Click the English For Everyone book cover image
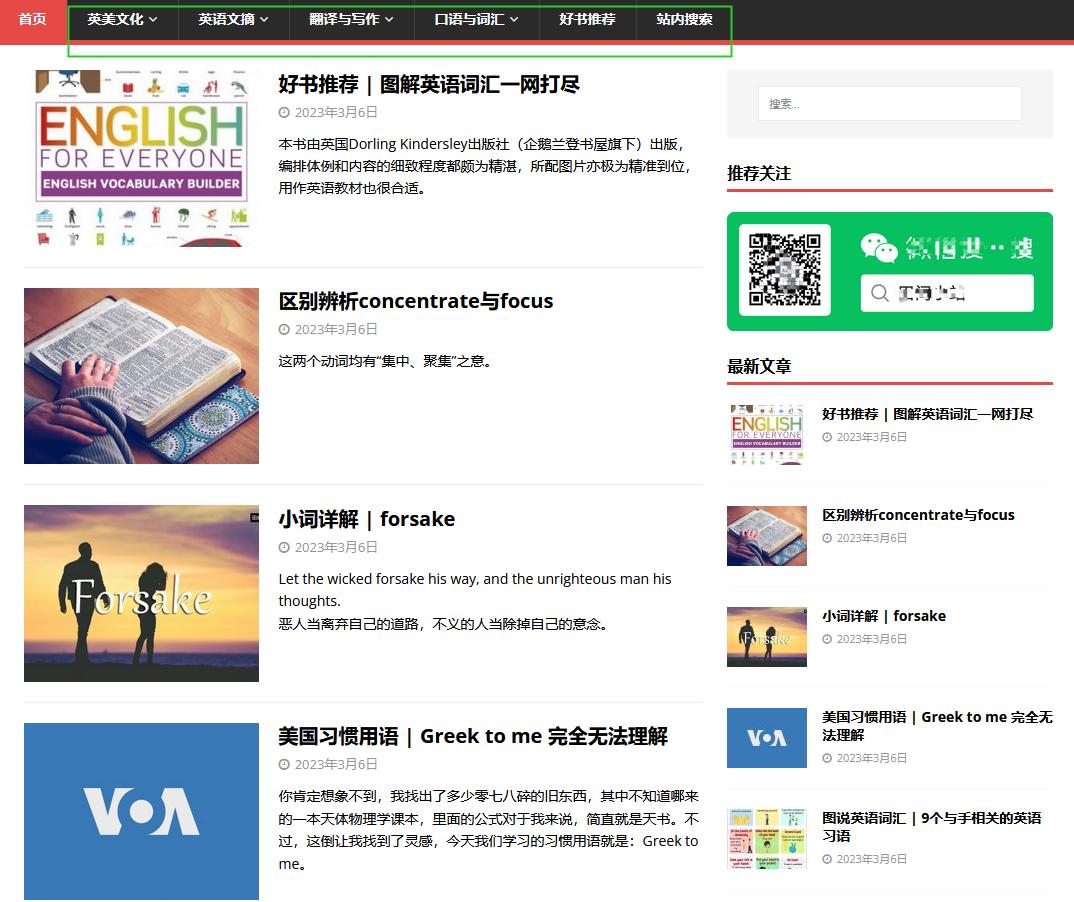The image size is (1074, 902). [141, 158]
